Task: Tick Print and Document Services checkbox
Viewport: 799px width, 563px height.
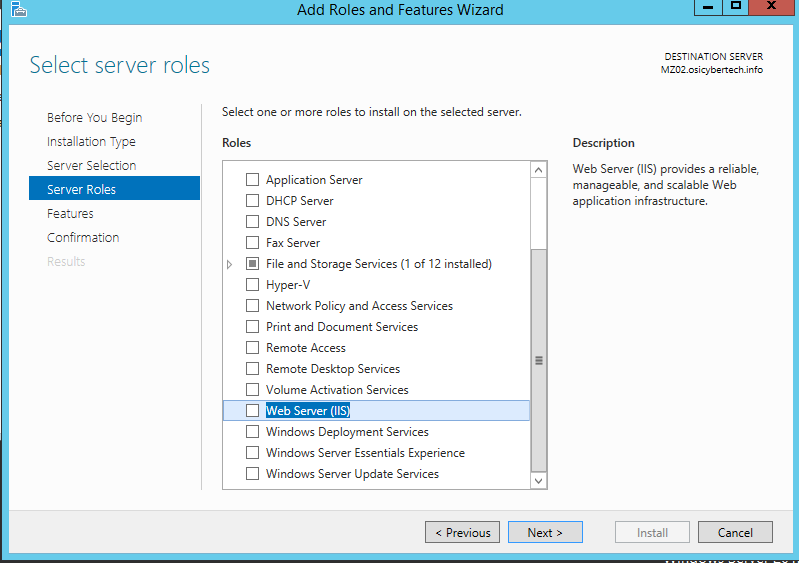Action: [252, 326]
